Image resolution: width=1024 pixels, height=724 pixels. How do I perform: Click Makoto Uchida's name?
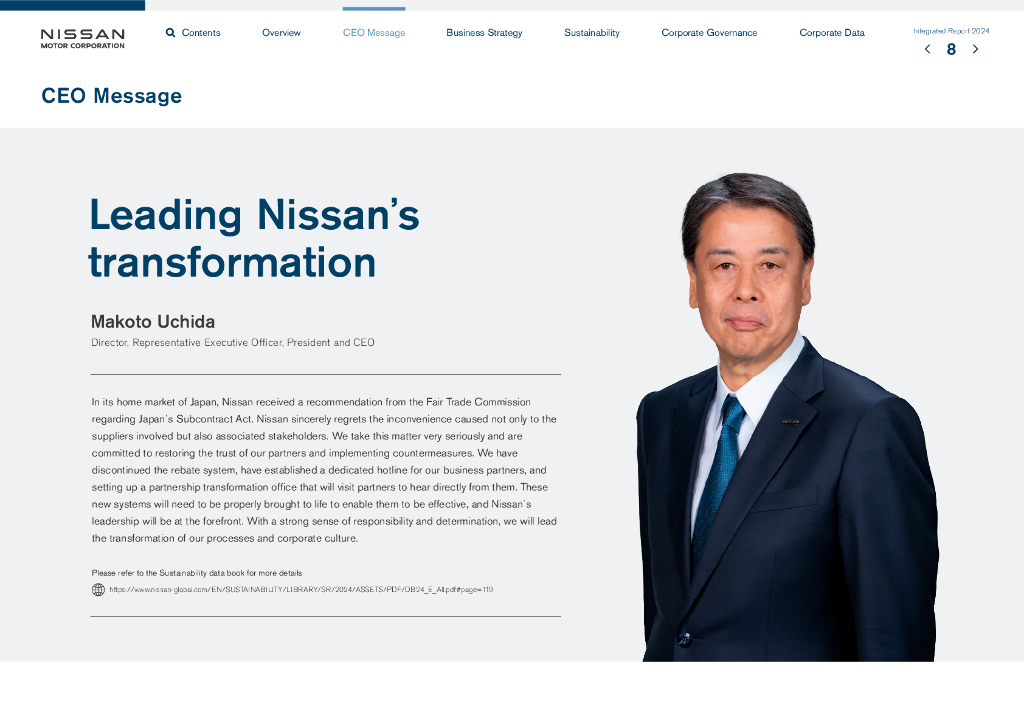152,321
